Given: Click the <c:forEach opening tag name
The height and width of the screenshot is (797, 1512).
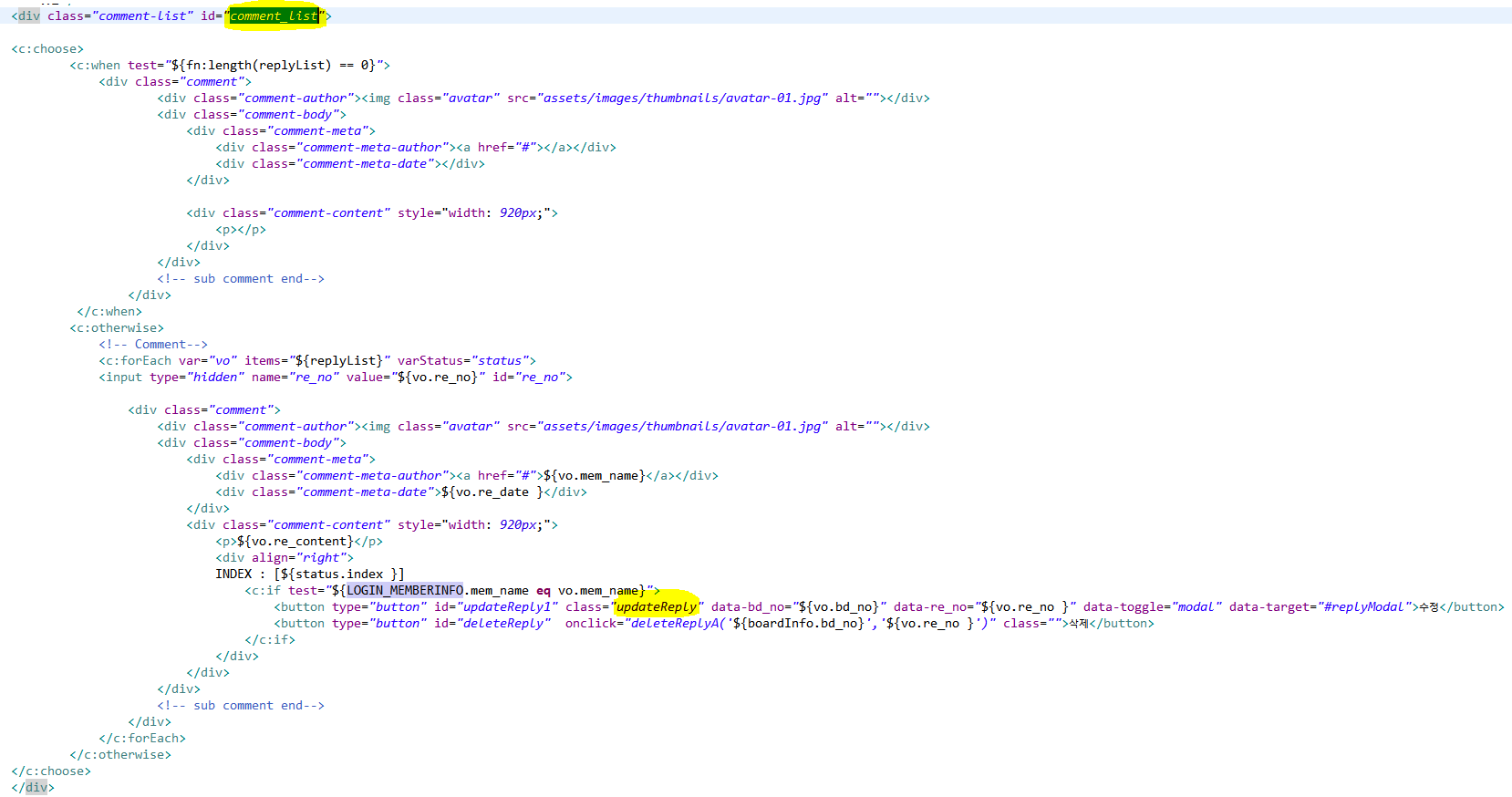Looking at the screenshot, I should point(135,361).
